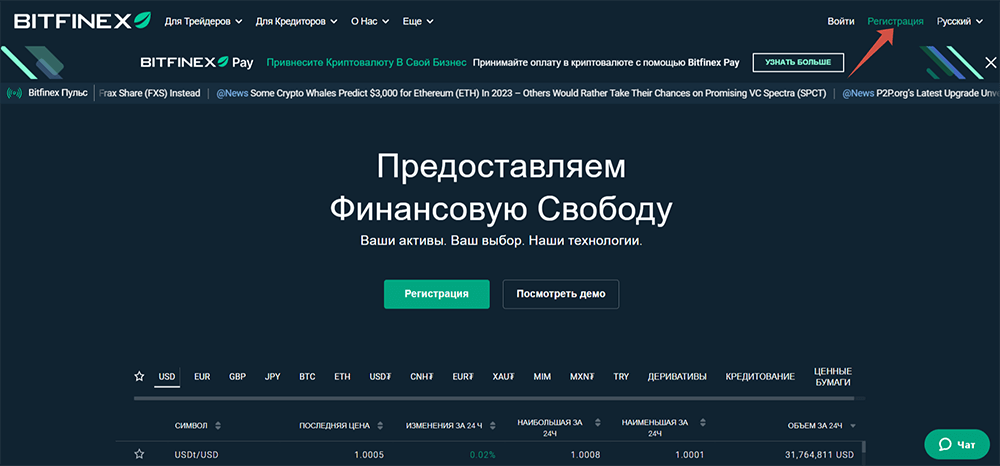Screen dimensions: 1000x466
Task: Click the Посмотреть демо button
Action: [561, 294]
